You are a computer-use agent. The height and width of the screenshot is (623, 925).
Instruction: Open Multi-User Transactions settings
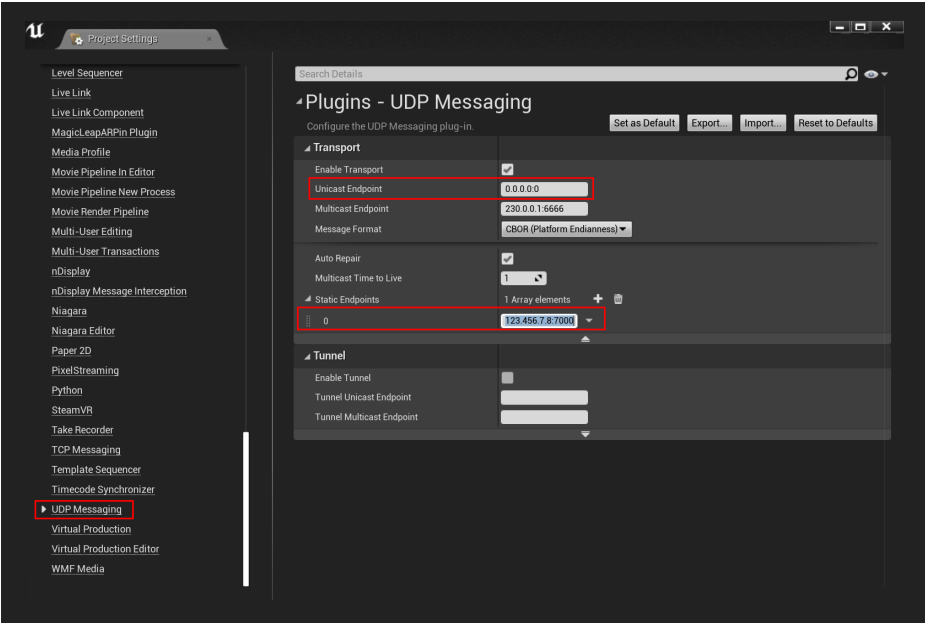105,251
